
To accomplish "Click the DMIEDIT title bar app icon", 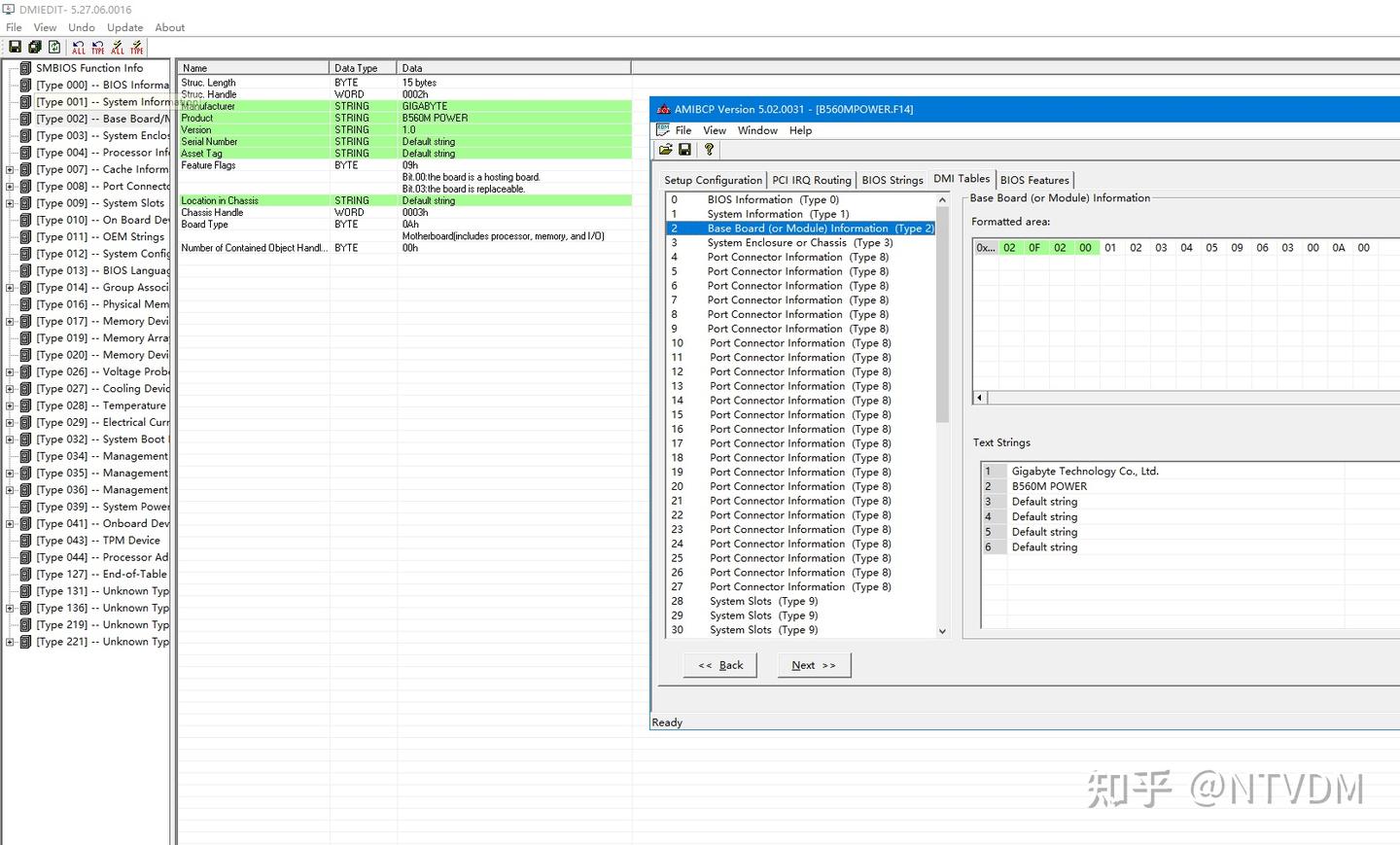I will (10, 9).
